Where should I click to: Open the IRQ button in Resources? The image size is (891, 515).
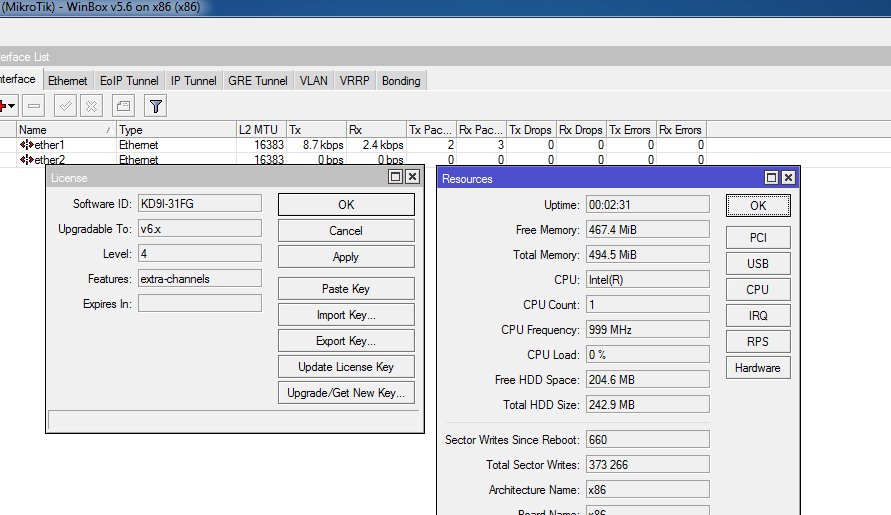point(758,316)
